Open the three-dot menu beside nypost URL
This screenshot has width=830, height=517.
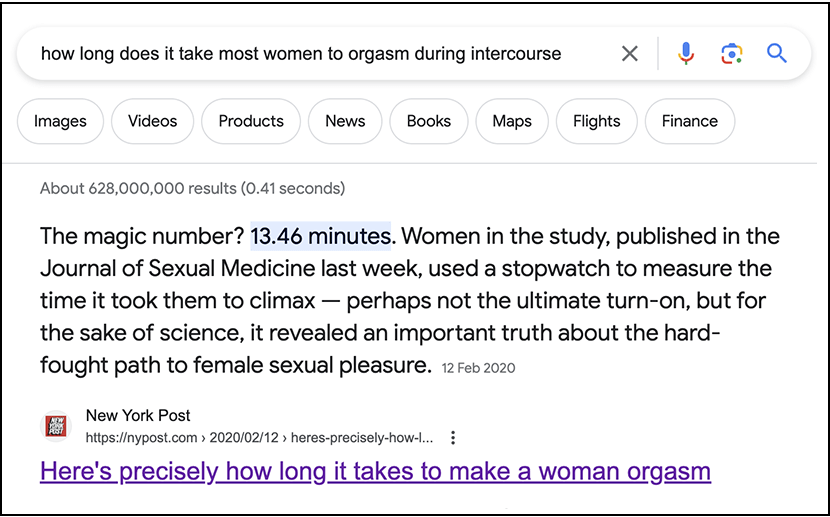click(x=453, y=438)
